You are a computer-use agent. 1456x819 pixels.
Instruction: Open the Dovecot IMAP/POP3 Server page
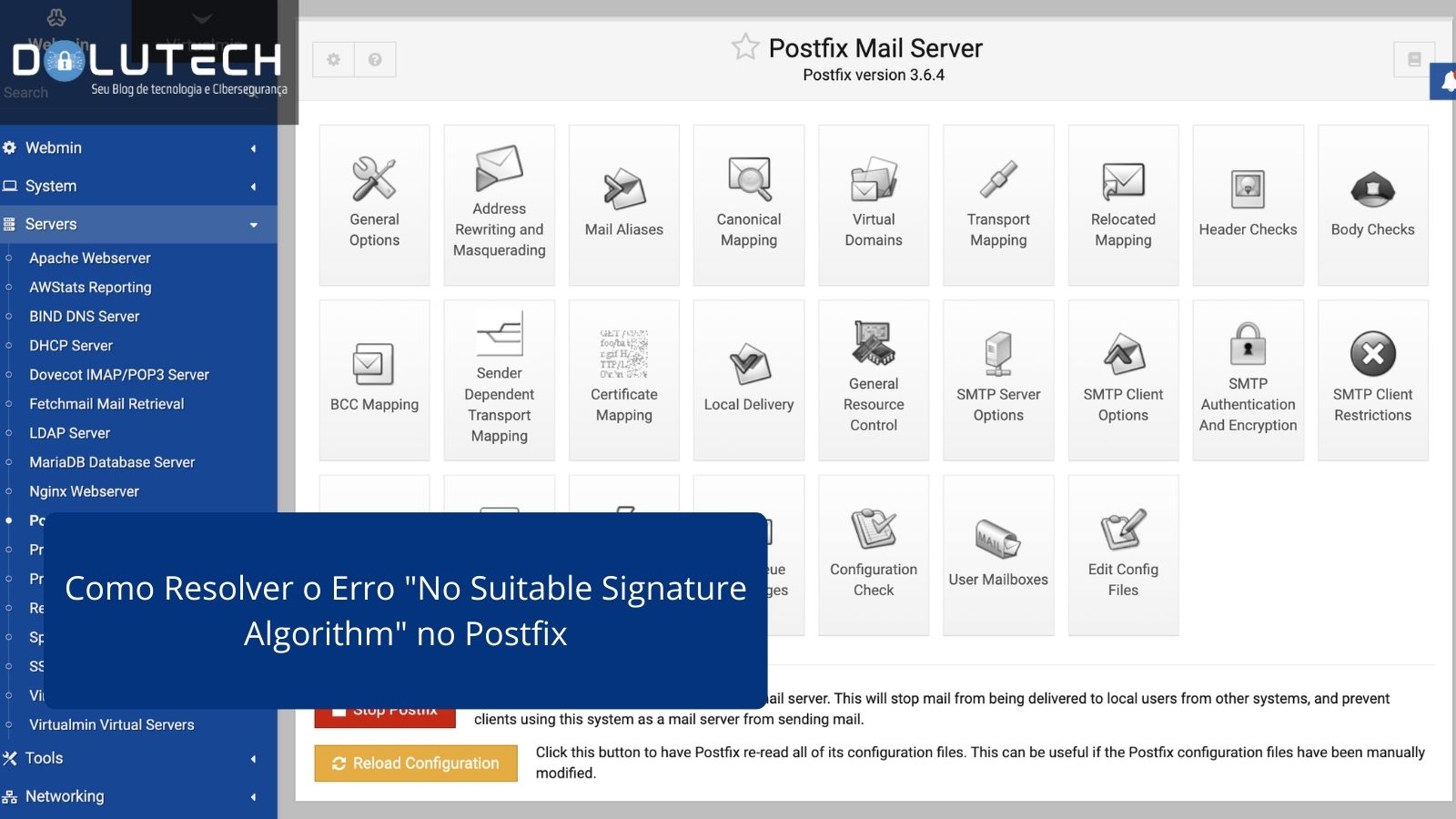pyautogui.click(x=118, y=374)
